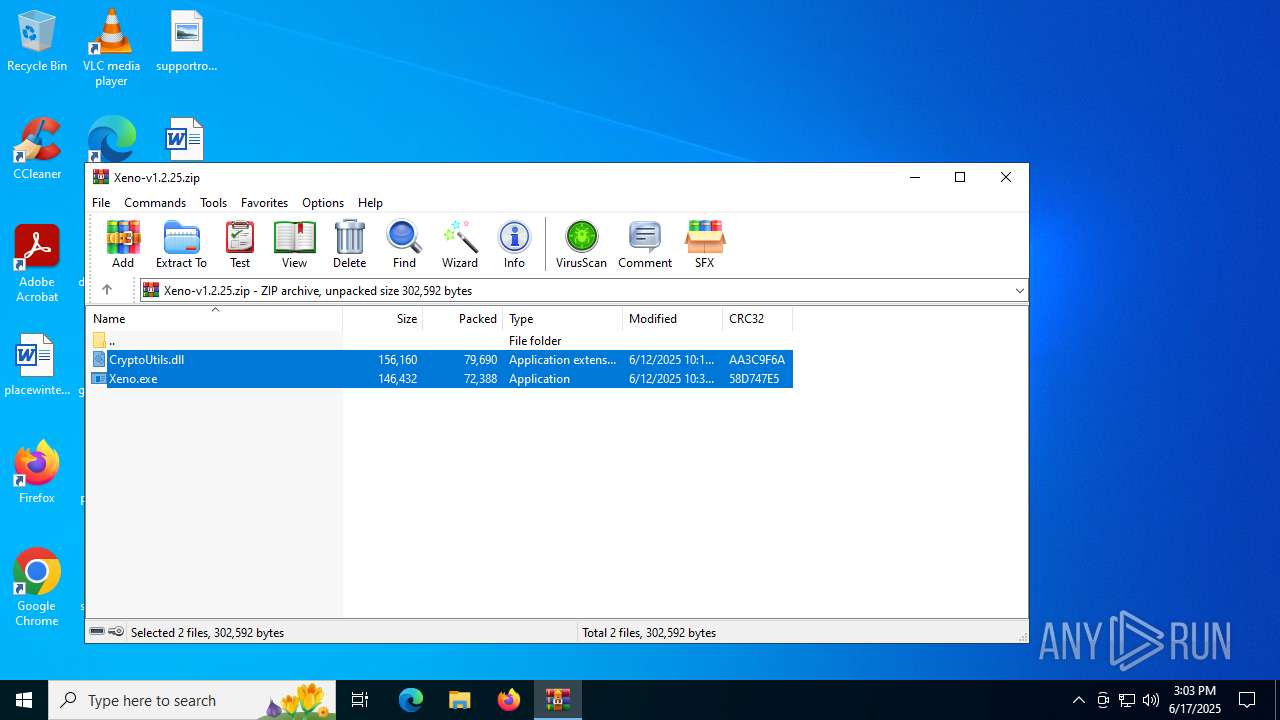Open VLC media player desktop icon

tap(111, 47)
